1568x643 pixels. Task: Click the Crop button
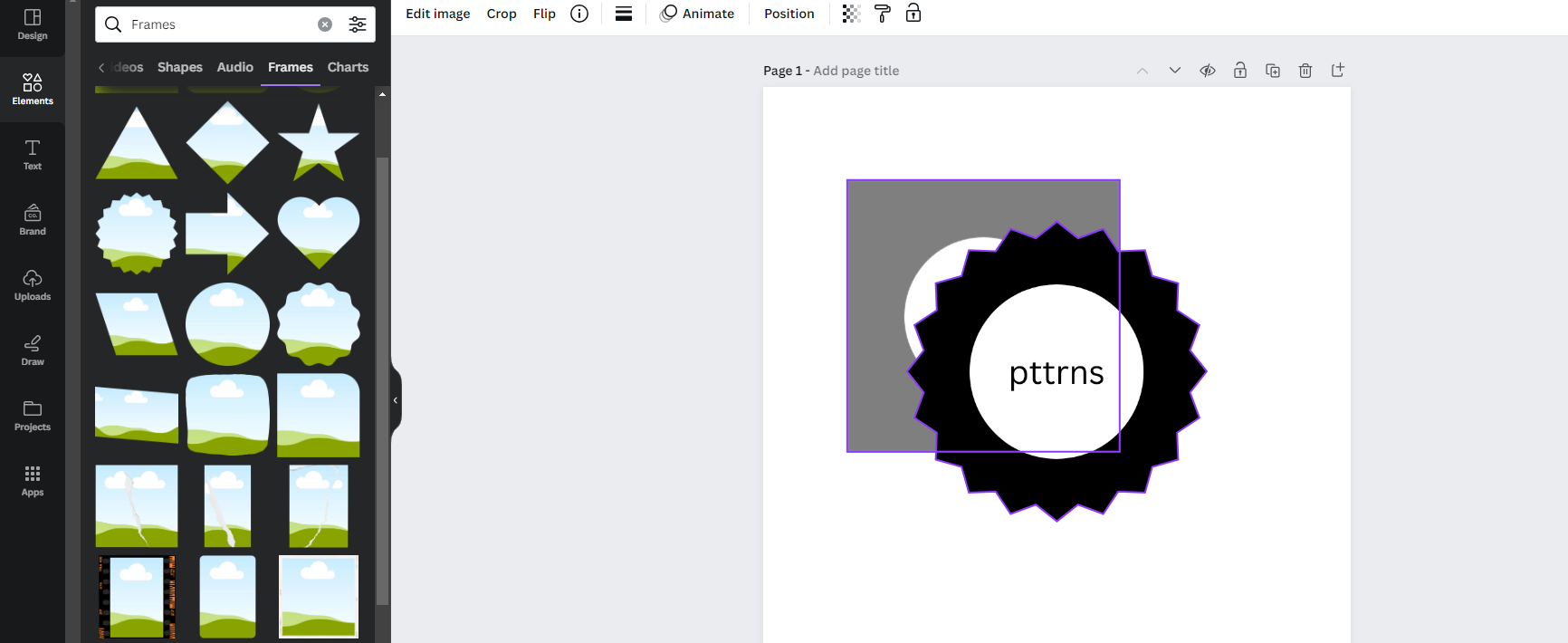(502, 14)
